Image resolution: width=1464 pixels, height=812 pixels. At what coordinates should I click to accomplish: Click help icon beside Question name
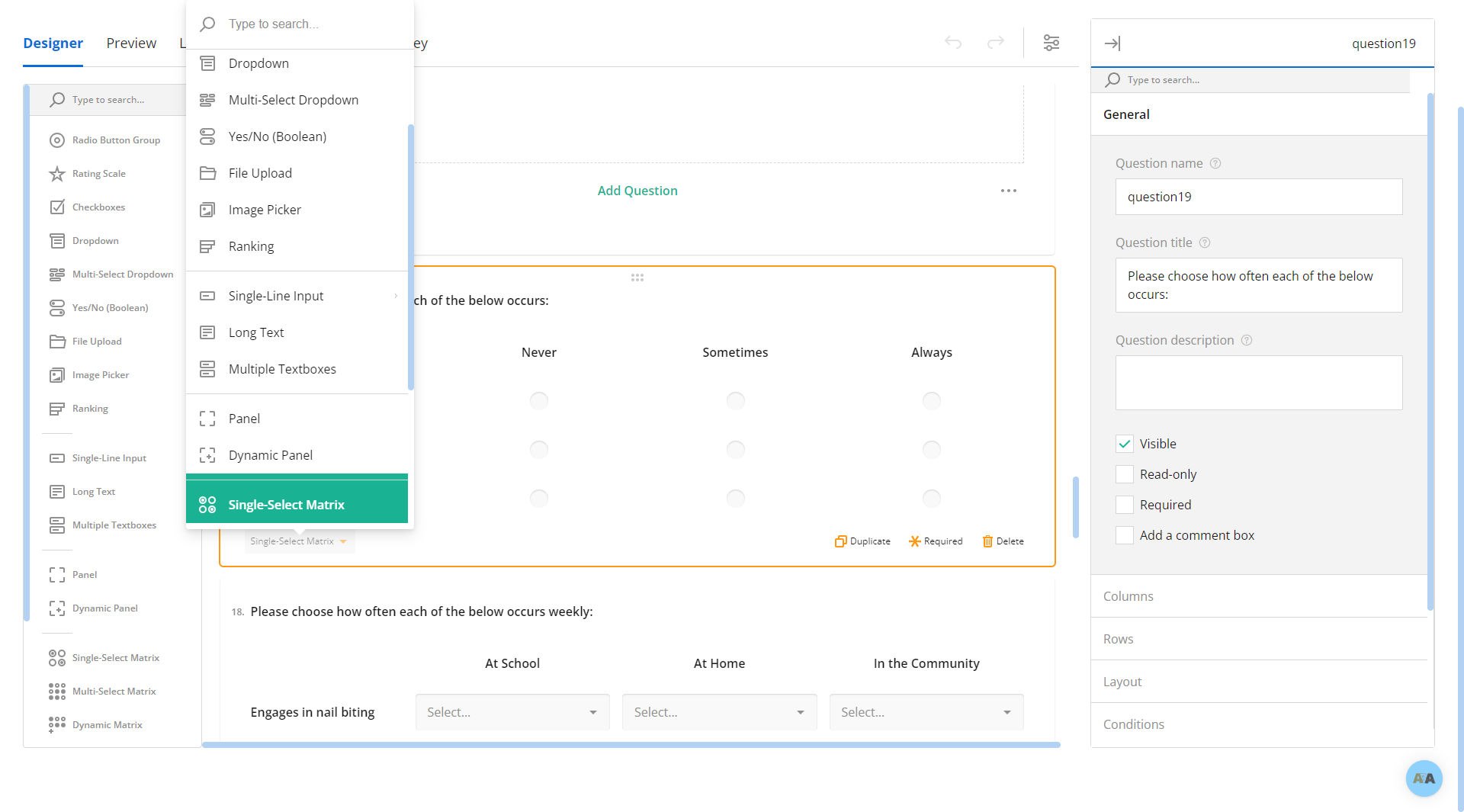pyautogui.click(x=1215, y=163)
